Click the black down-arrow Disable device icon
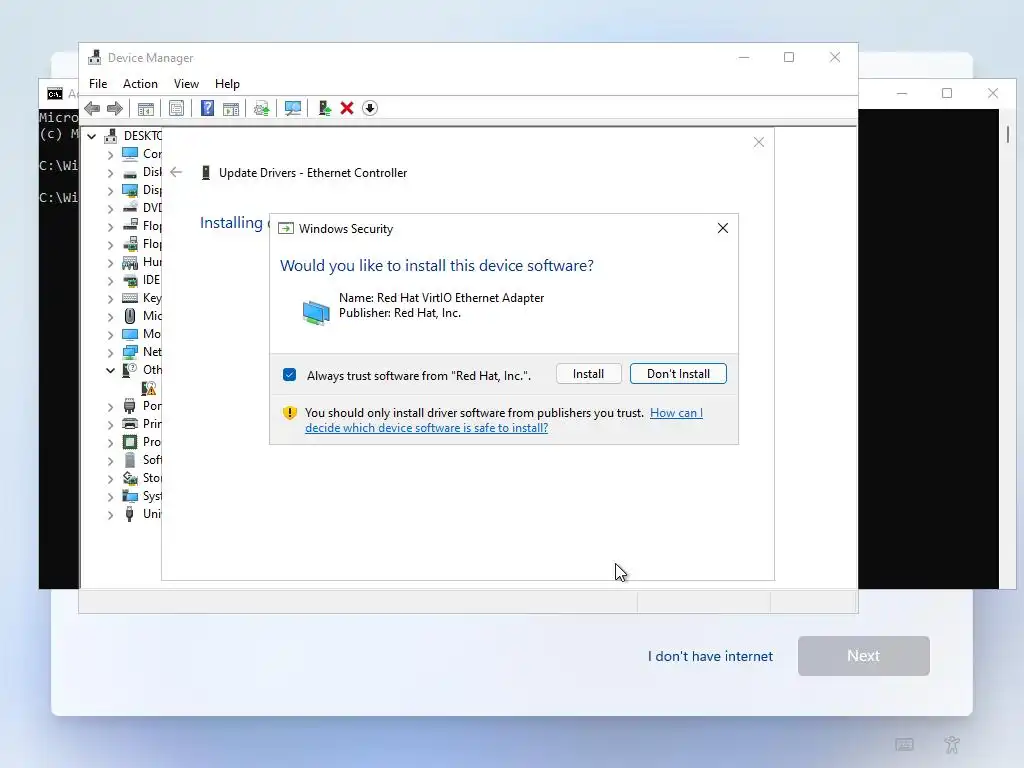 click(370, 108)
